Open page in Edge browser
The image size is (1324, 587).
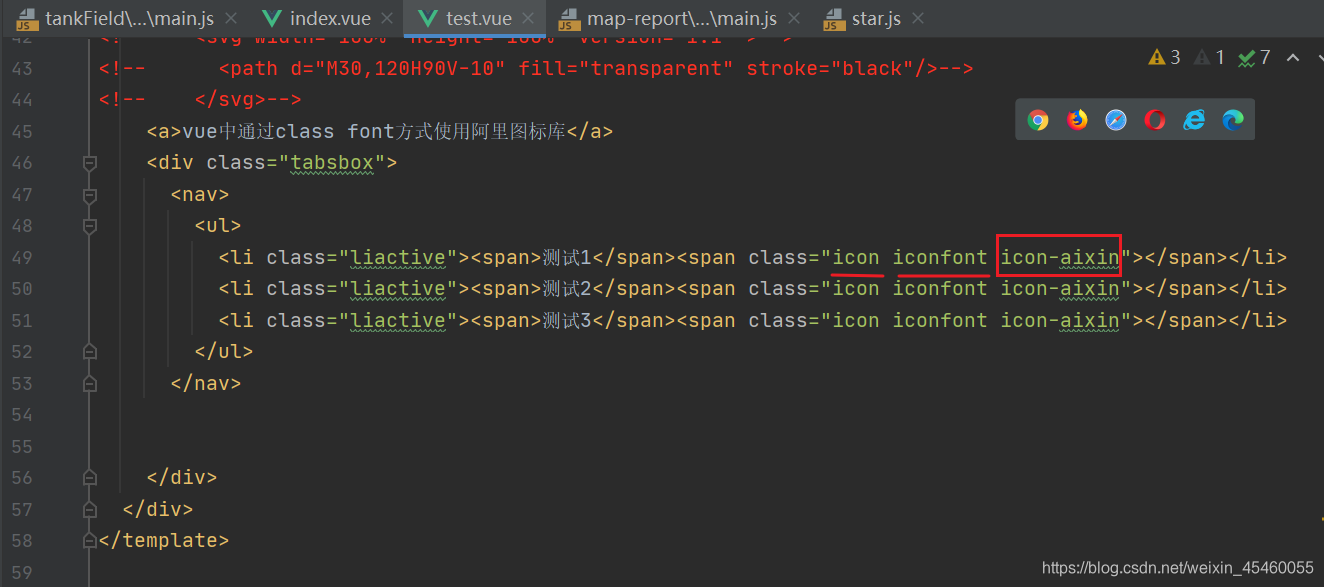click(1233, 120)
